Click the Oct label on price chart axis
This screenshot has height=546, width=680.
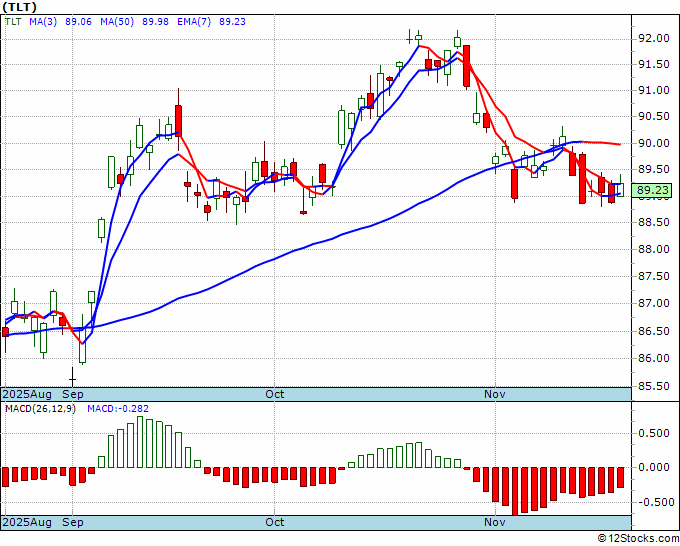(x=275, y=394)
